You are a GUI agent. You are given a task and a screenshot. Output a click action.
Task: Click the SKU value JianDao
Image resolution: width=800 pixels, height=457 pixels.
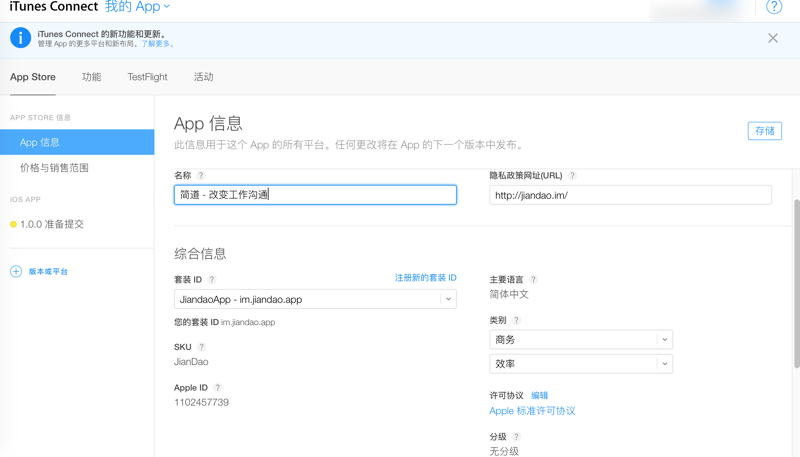pos(191,362)
